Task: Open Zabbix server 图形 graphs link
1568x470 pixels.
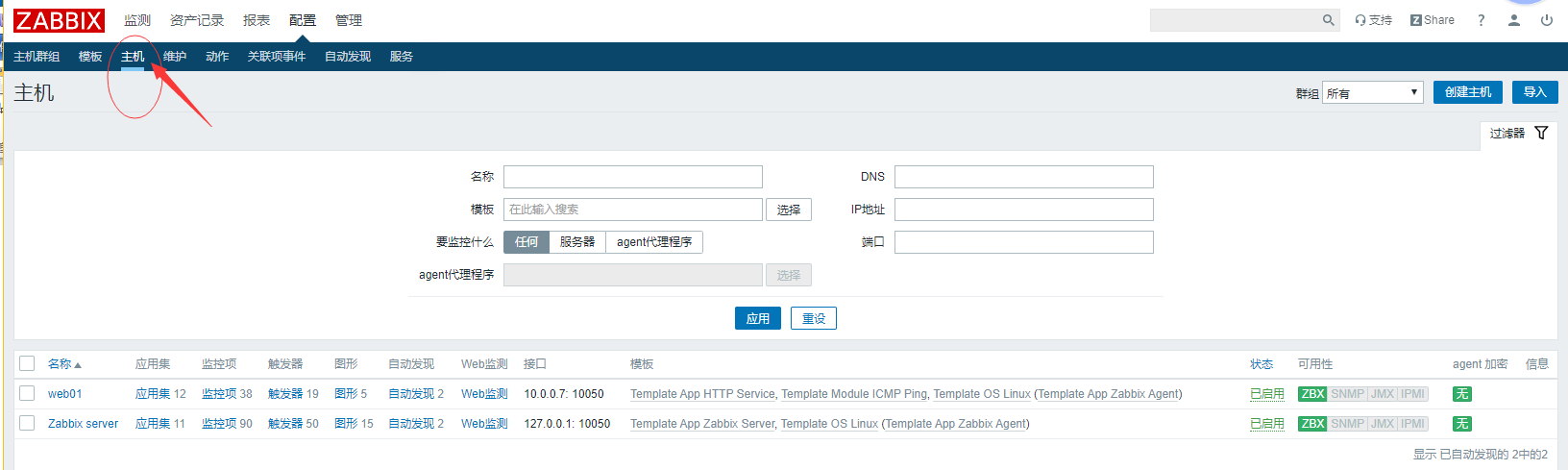Action: pos(346,424)
